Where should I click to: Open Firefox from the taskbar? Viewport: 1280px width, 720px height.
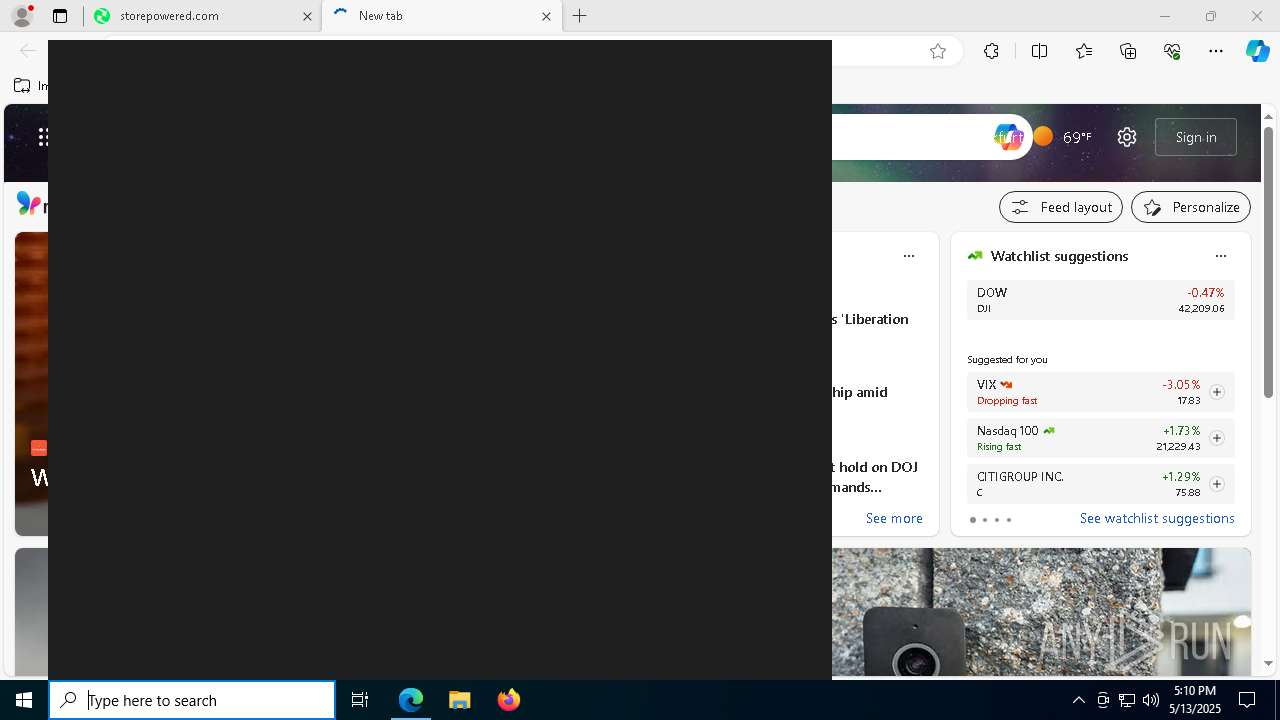pyautogui.click(x=509, y=700)
